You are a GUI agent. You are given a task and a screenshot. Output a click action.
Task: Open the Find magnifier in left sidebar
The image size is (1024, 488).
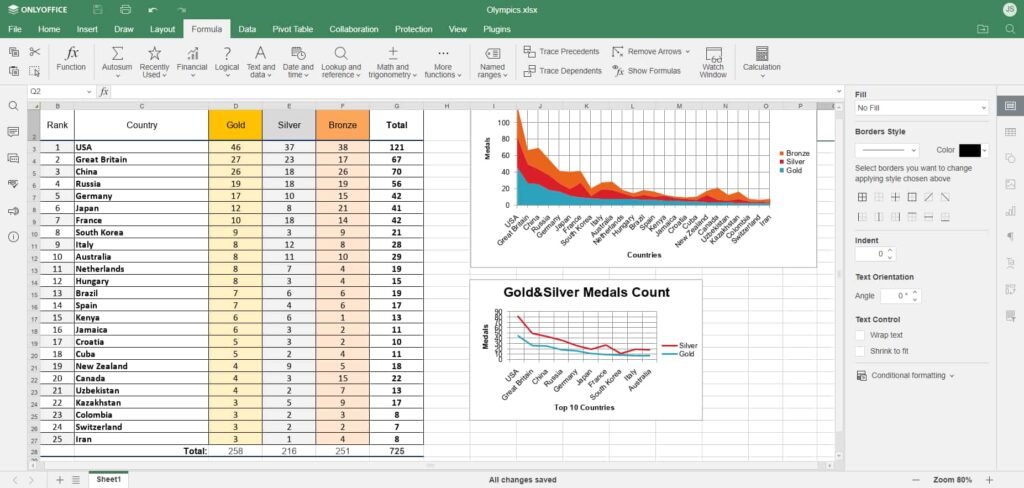pos(13,106)
